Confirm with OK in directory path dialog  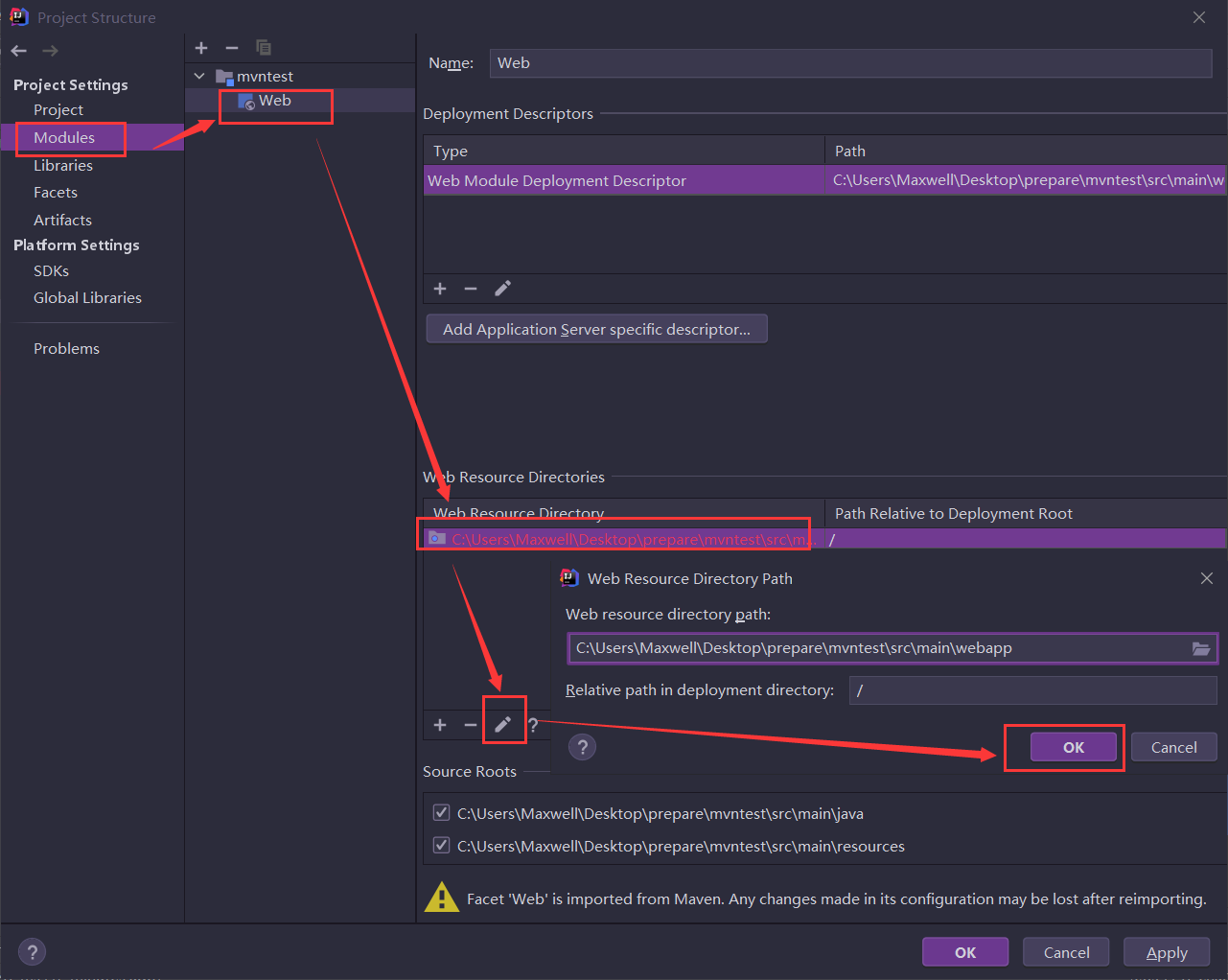coord(1073,748)
